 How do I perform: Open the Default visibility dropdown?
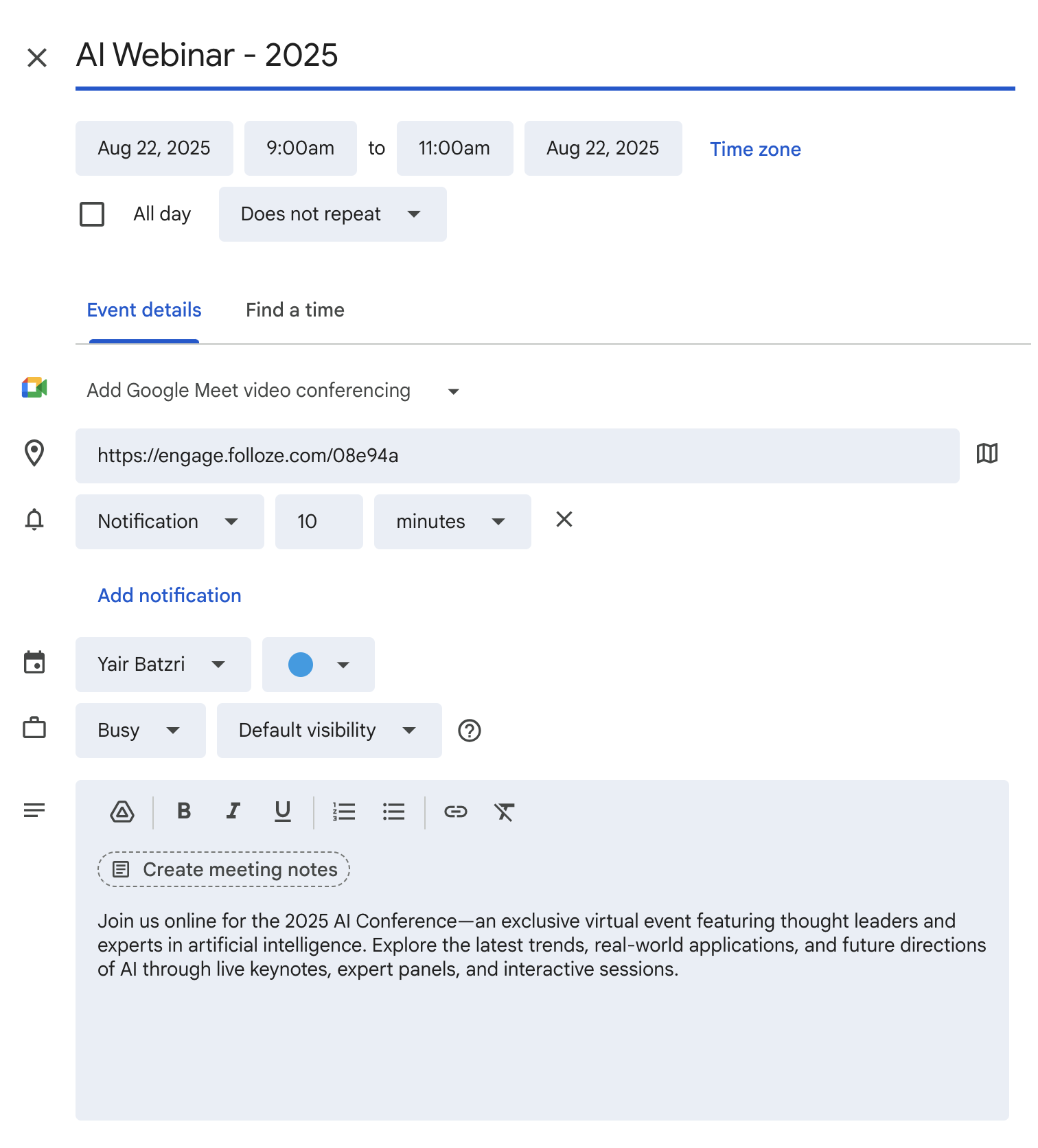point(329,731)
